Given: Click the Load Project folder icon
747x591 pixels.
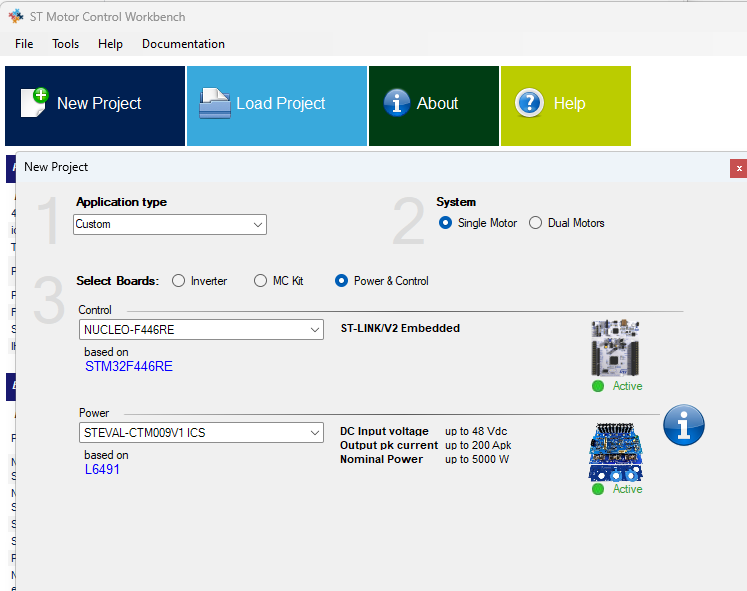Looking at the screenshot, I should tap(215, 103).
